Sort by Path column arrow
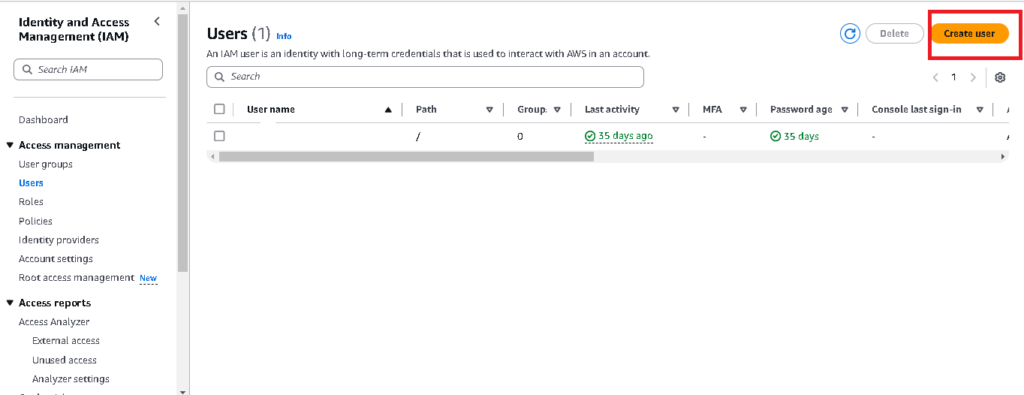The width and height of the screenshot is (1024, 395). pos(489,110)
